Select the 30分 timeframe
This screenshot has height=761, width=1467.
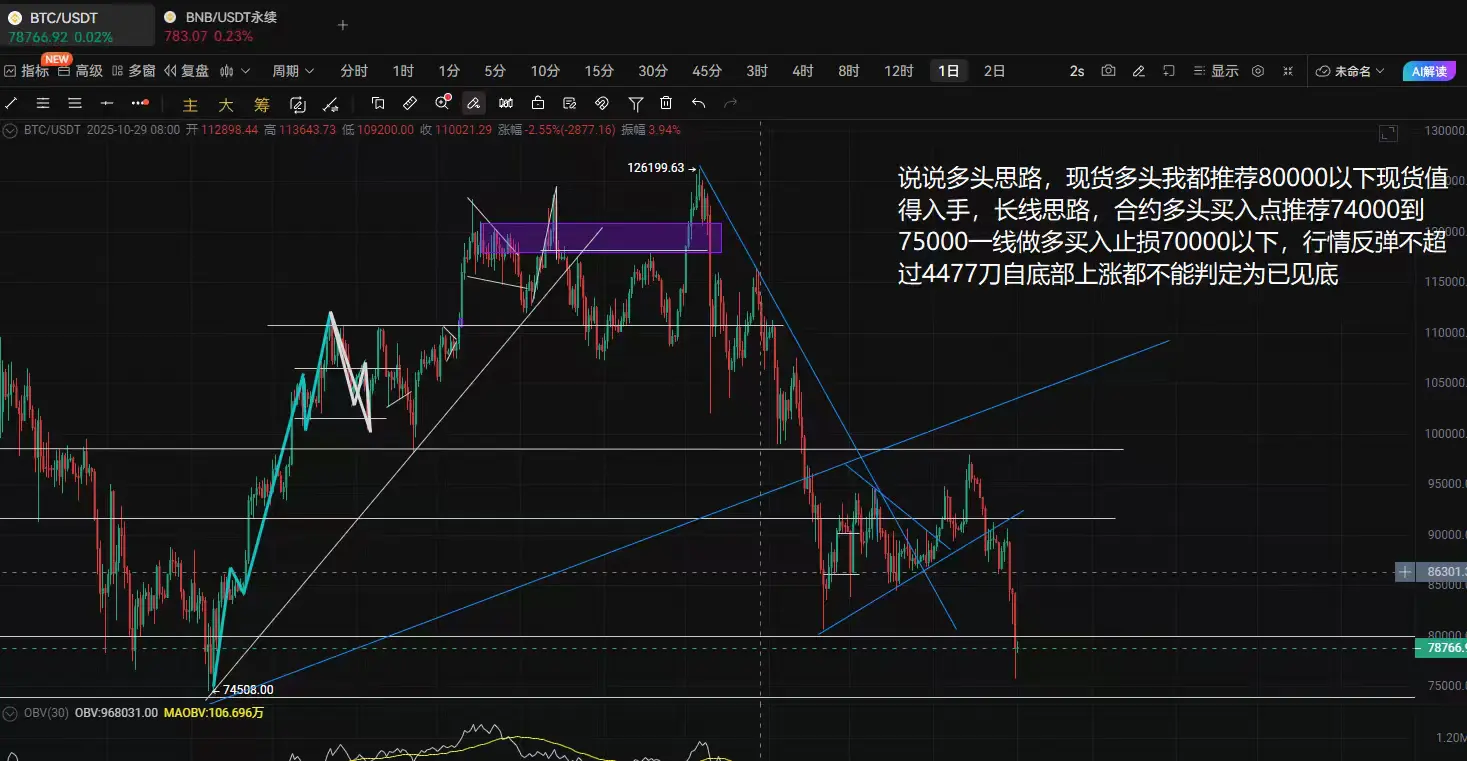653,71
